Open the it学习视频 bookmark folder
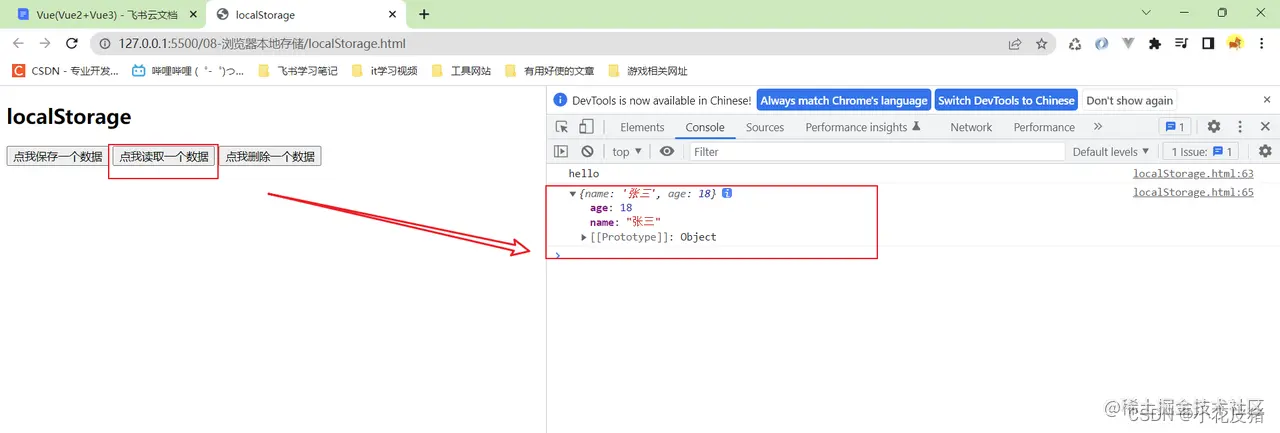 point(384,71)
